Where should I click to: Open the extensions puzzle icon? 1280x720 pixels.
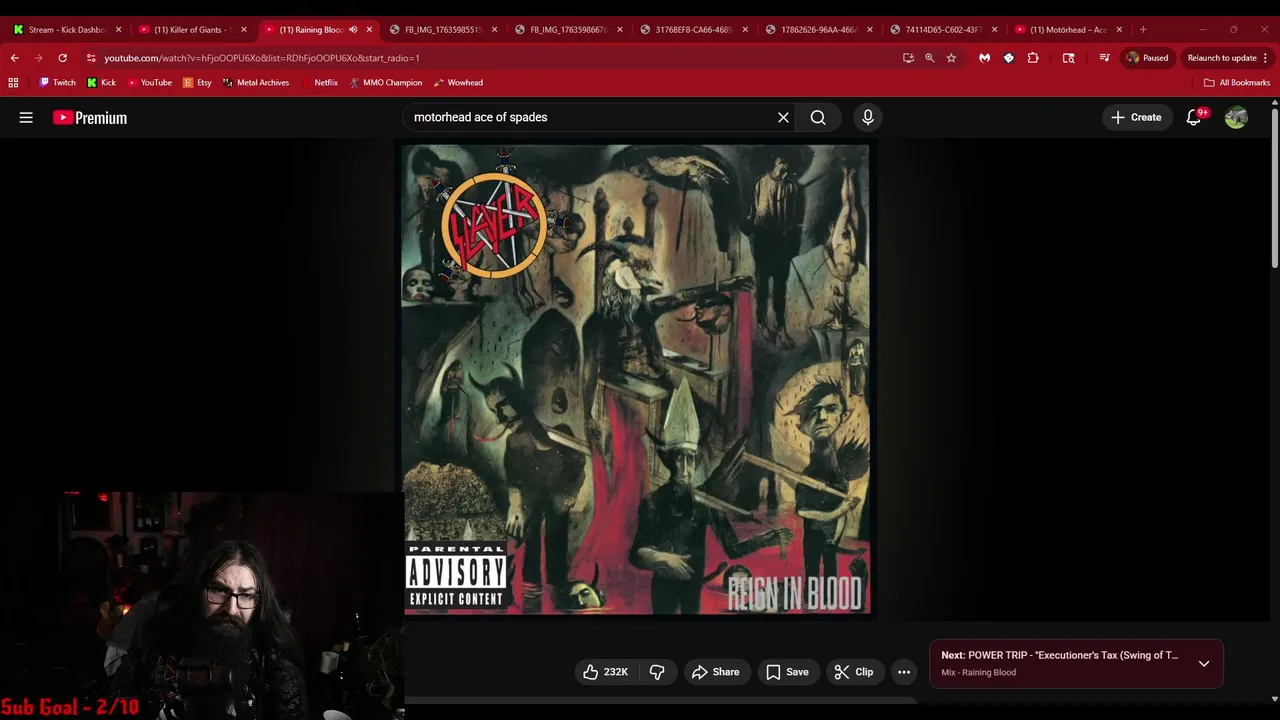click(x=1033, y=58)
